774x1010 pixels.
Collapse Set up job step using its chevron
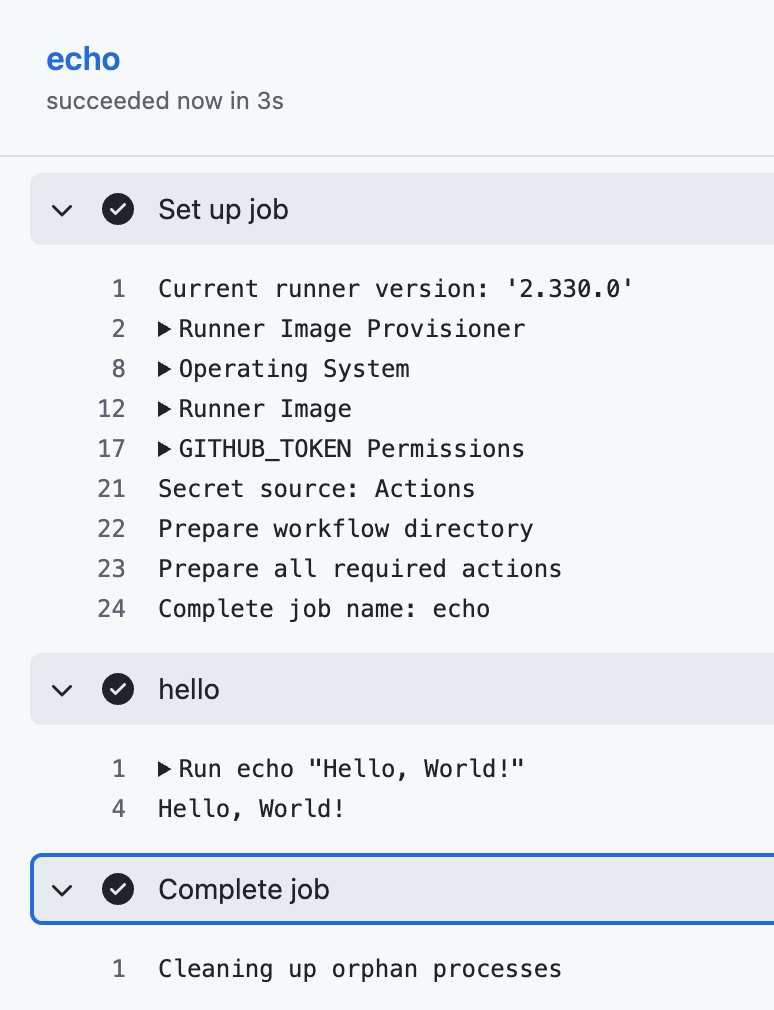pyautogui.click(x=63, y=210)
